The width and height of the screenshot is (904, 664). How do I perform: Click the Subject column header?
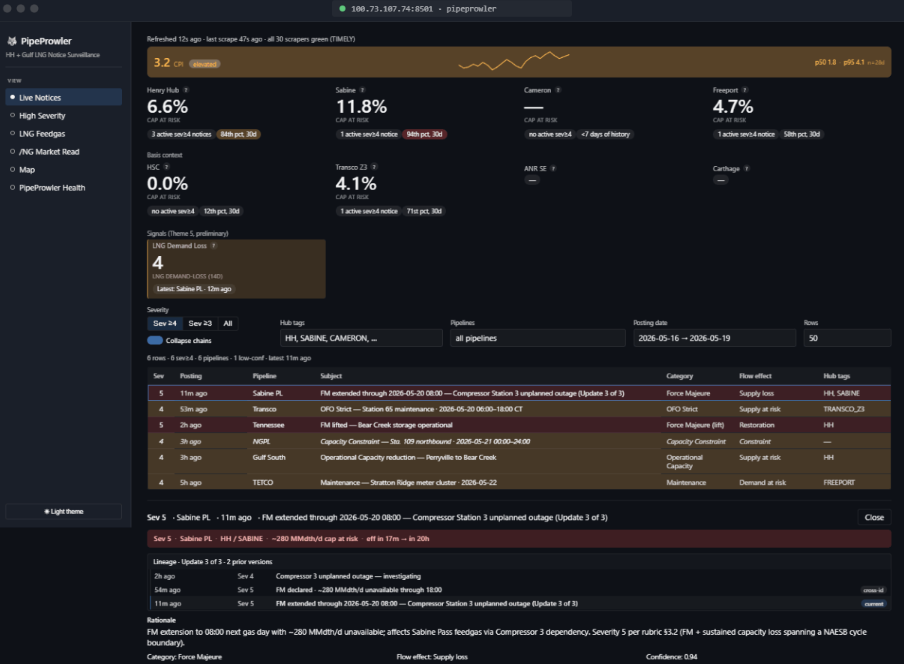[x=331, y=376]
